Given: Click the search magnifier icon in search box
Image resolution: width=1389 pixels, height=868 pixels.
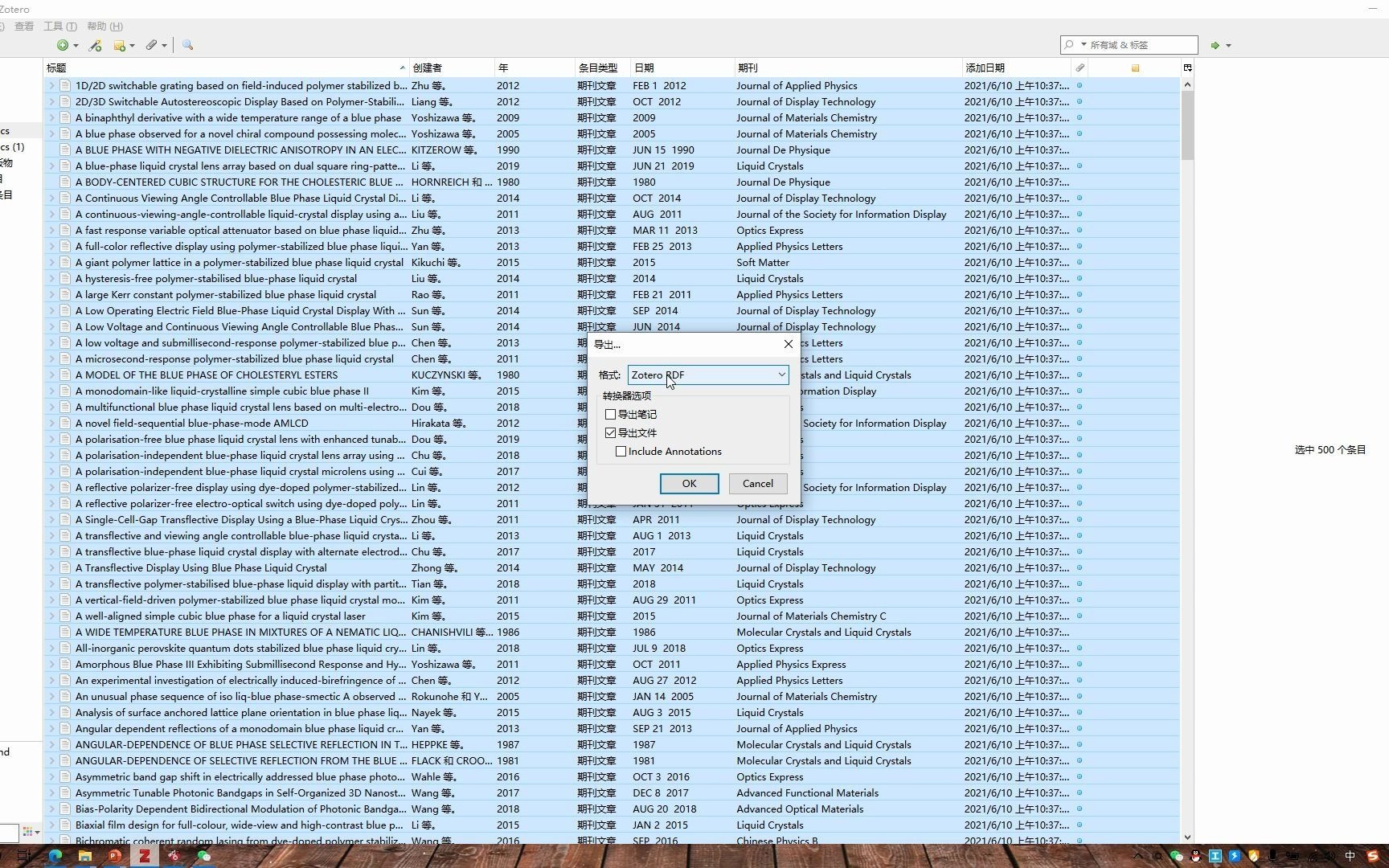Looking at the screenshot, I should coord(1069,45).
